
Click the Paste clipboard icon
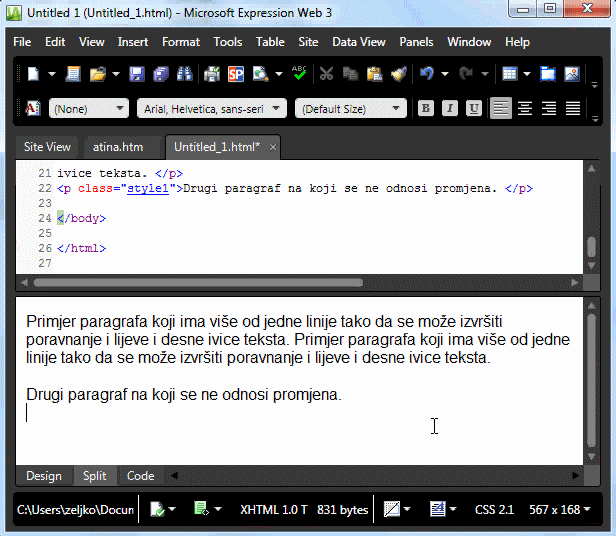tap(375, 74)
